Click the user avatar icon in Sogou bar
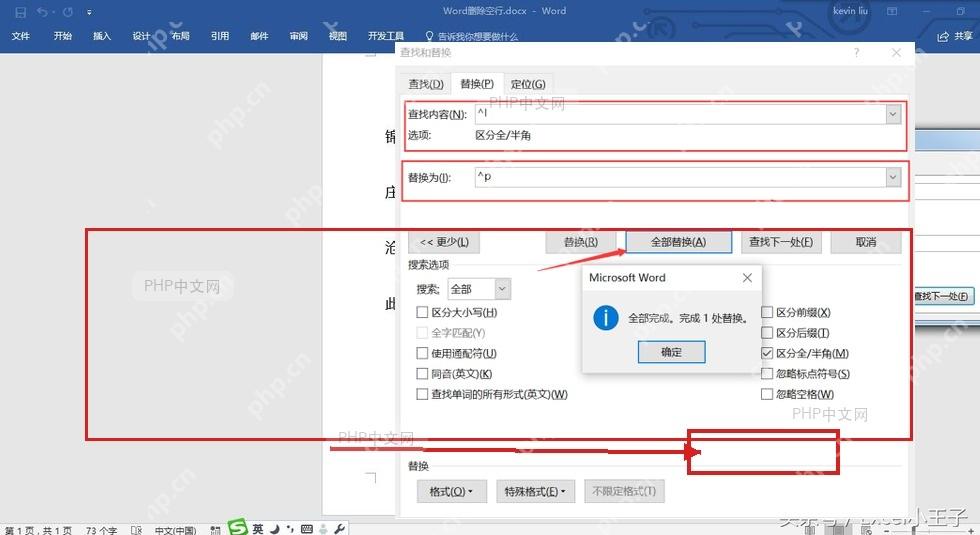The image size is (980, 535). coord(323,529)
